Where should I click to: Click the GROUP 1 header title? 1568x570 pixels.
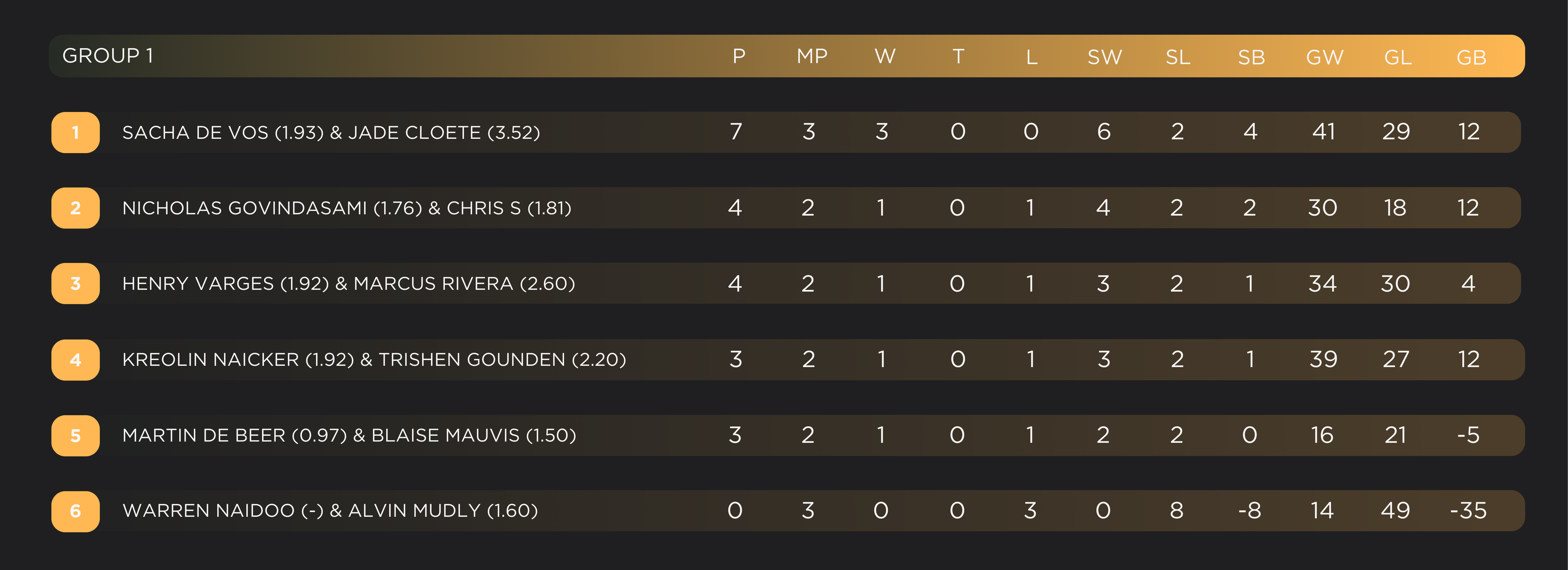point(108,56)
